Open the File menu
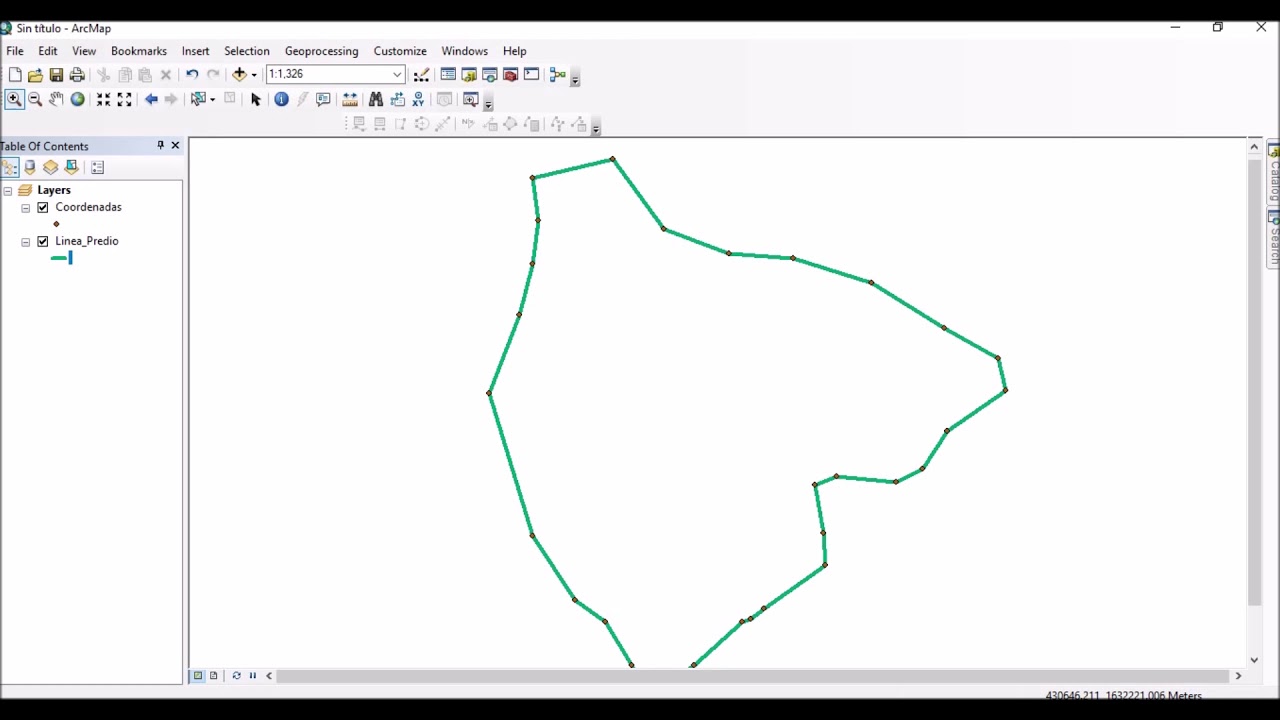1280x720 pixels. coord(15,51)
